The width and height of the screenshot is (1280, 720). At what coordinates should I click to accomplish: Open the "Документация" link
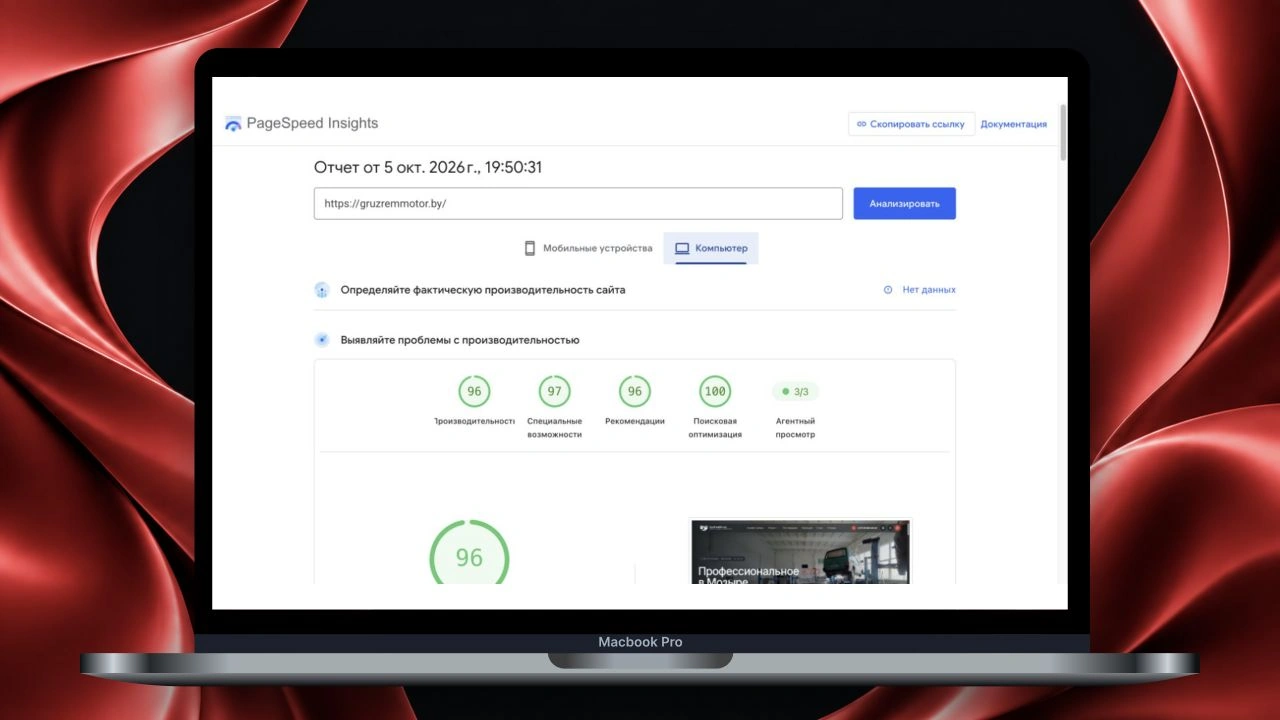pos(1014,124)
